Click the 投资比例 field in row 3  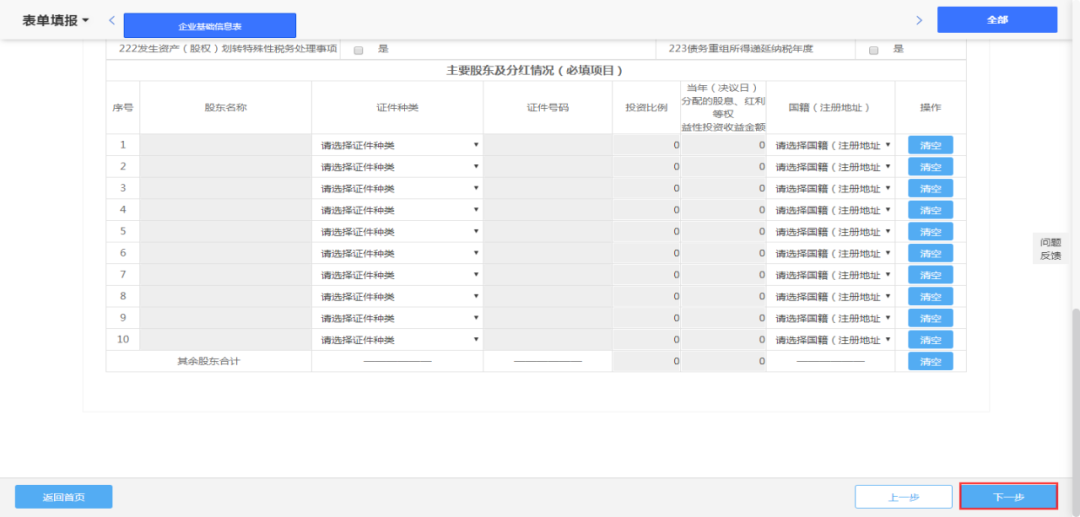(x=646, y=188)
